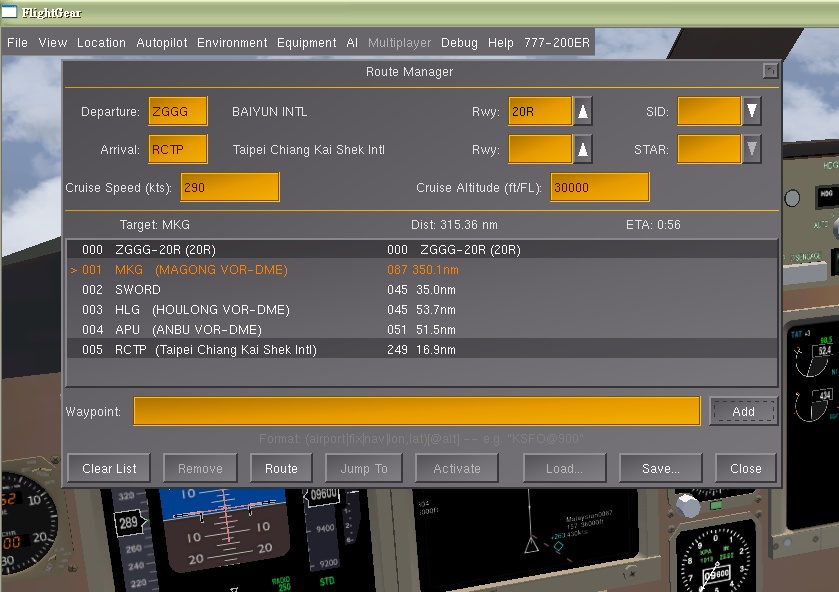This screenshot has width=839, height=592.
Task: Expand the arrival runway arrow selector
Action: [583, 149]
